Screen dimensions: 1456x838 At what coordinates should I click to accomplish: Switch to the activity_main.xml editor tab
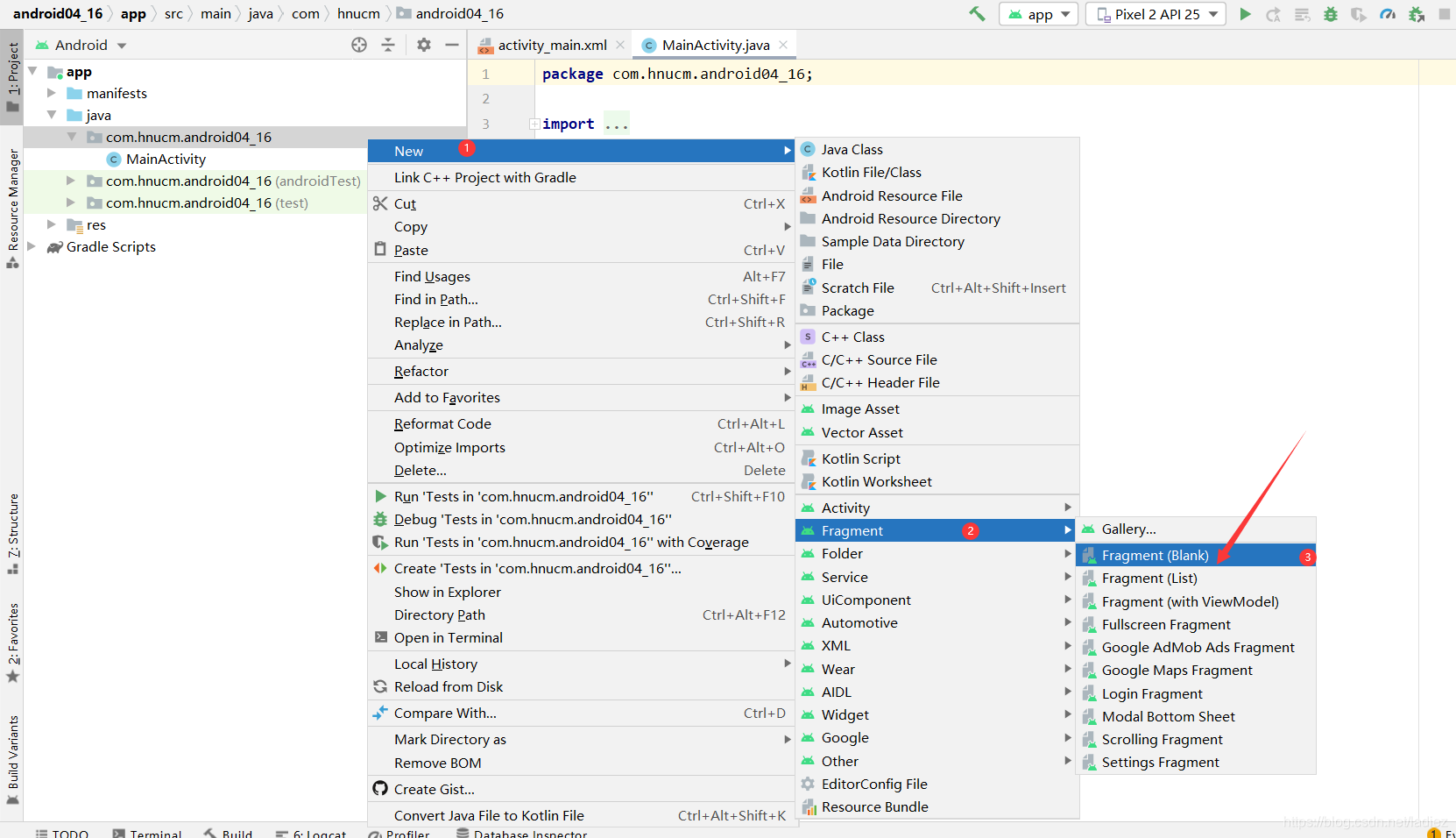pyautogui.click(x=552, y=45)
